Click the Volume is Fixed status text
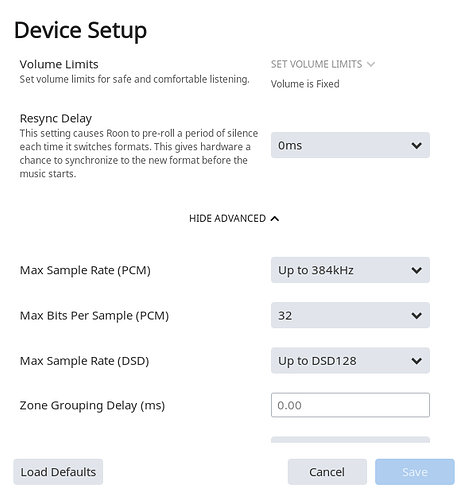 tap(305, 84)
